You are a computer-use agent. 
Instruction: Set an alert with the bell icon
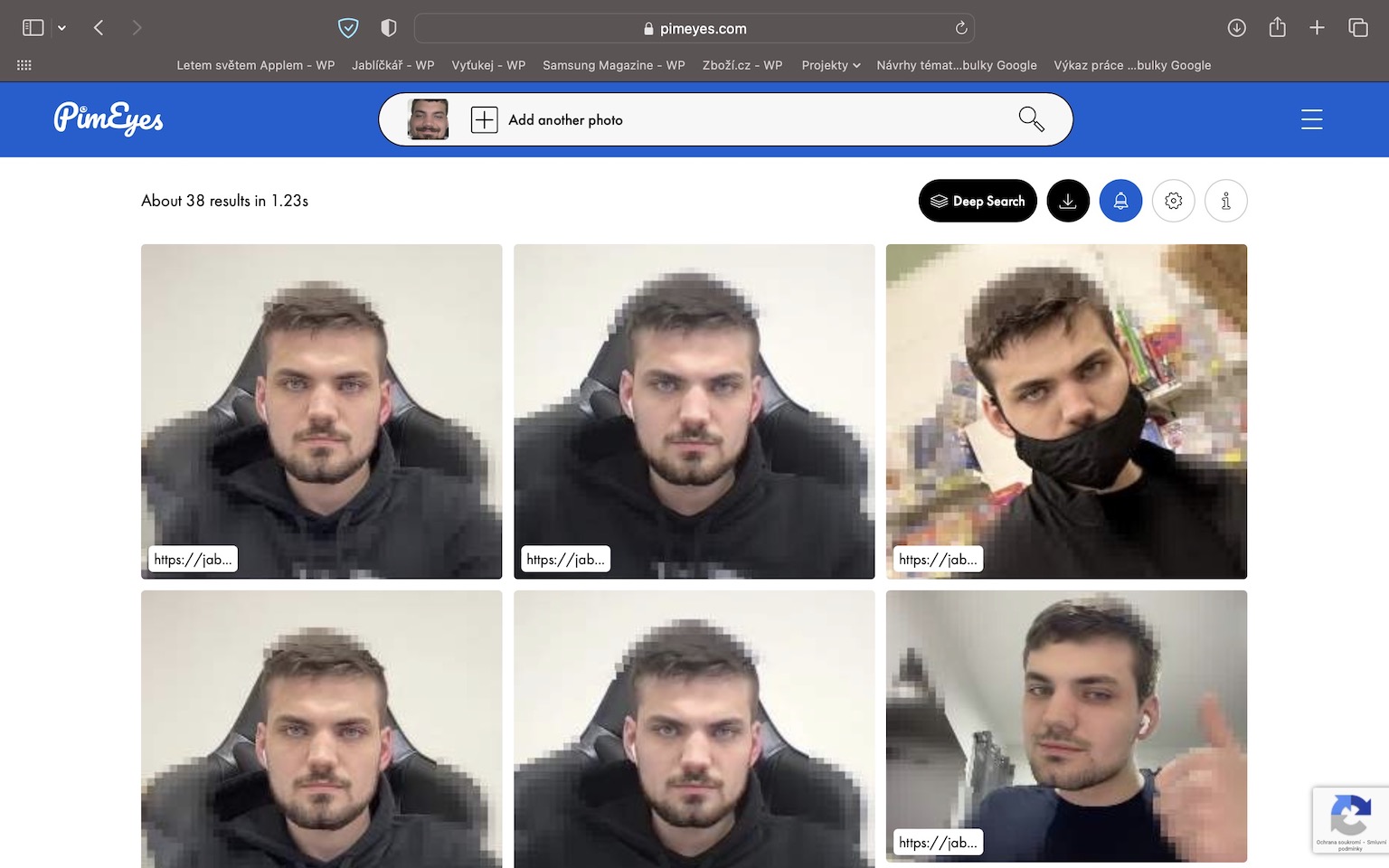[x=1120, y=201]
